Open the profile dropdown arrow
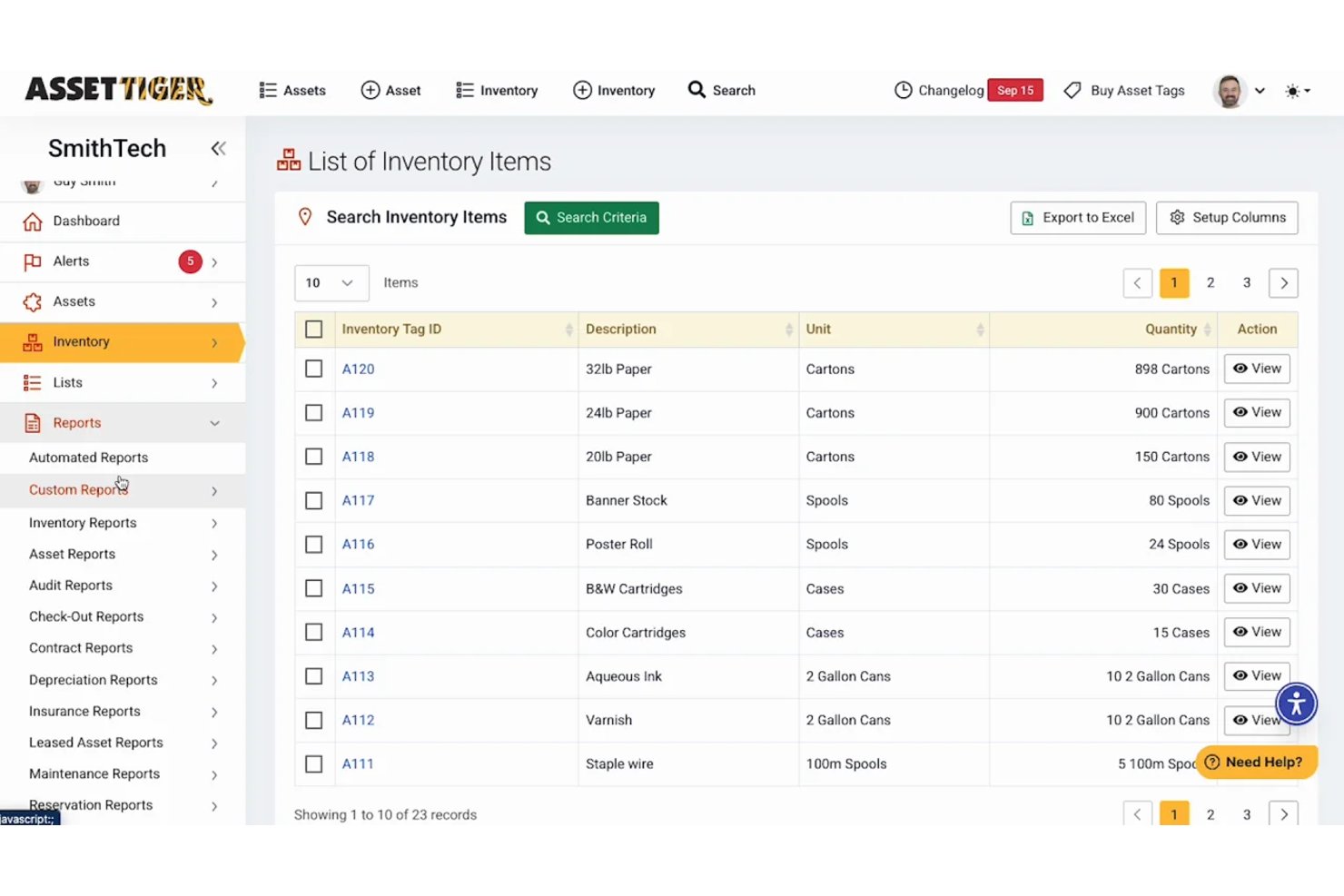The width and height of the screenshot is (1344, 896). [x=1260, y=91]
